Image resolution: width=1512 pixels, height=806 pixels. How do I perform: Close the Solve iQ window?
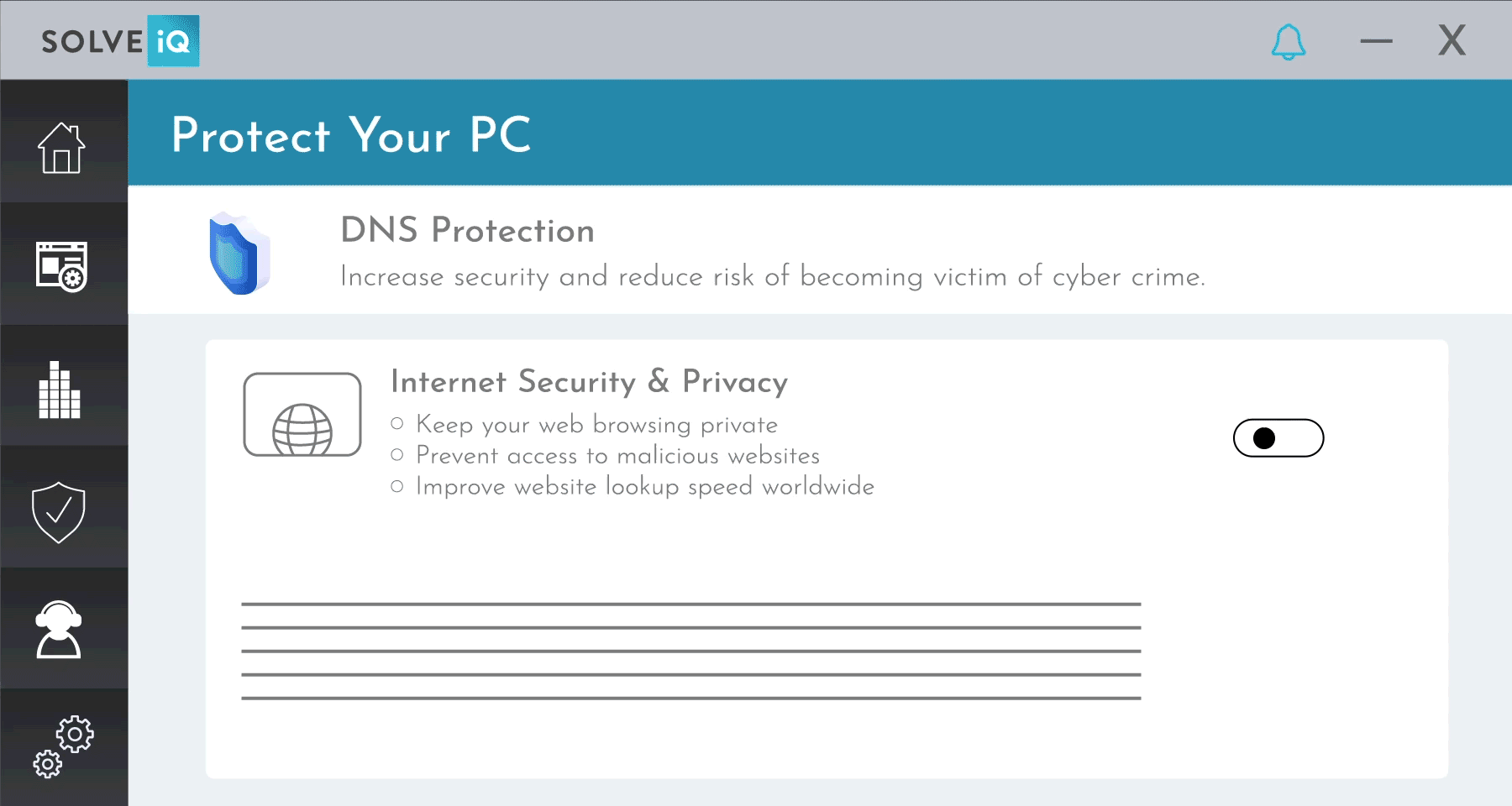coord(1452,40)
